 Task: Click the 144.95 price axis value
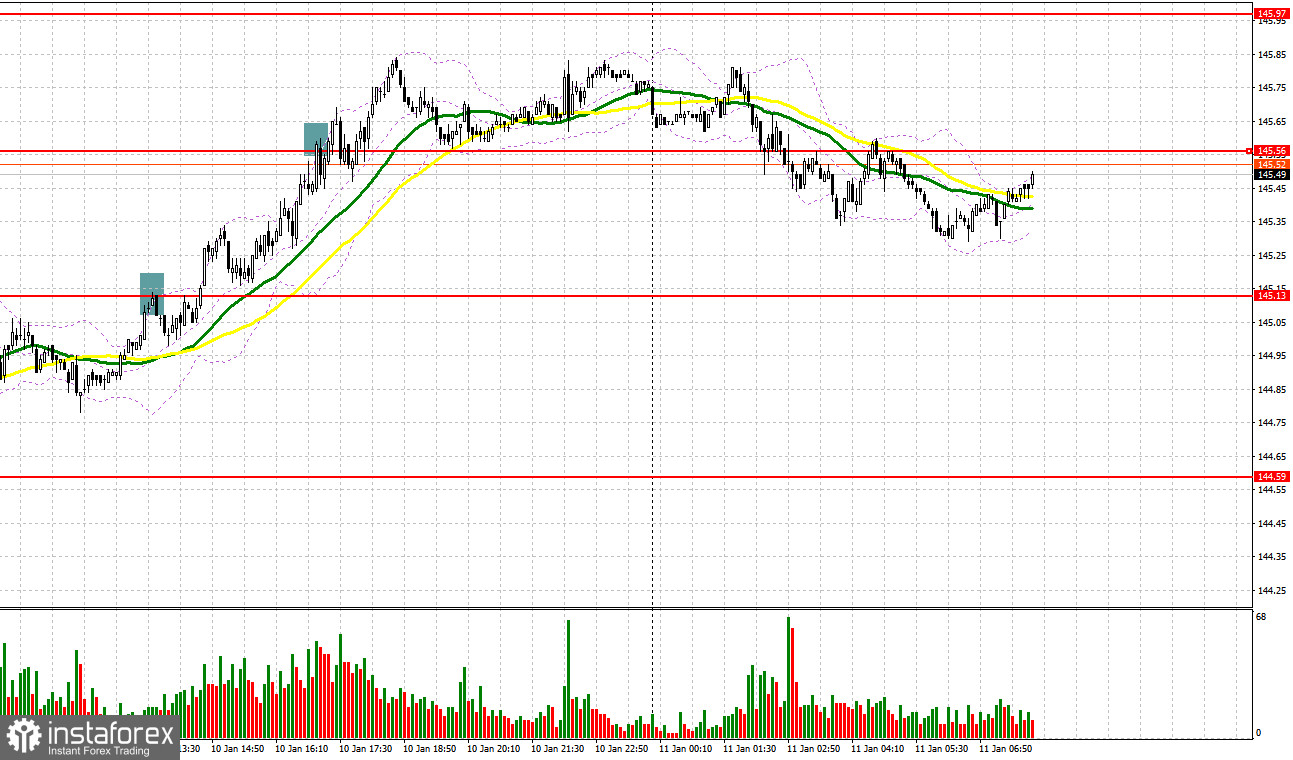click(x=1271, y=355)
